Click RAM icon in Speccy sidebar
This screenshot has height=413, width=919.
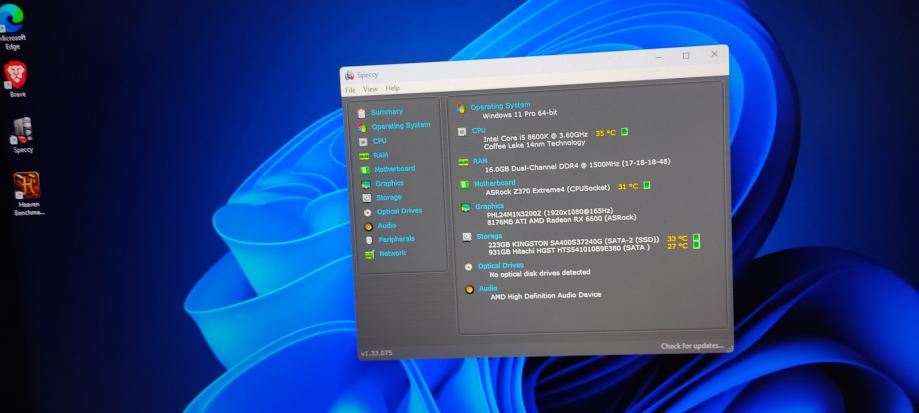pos(364,156)
